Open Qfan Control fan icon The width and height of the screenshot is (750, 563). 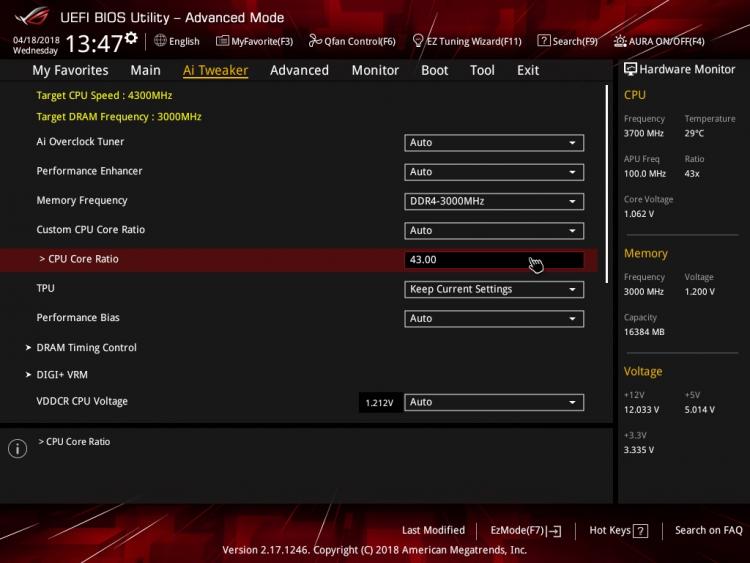[x=315, y=41]
